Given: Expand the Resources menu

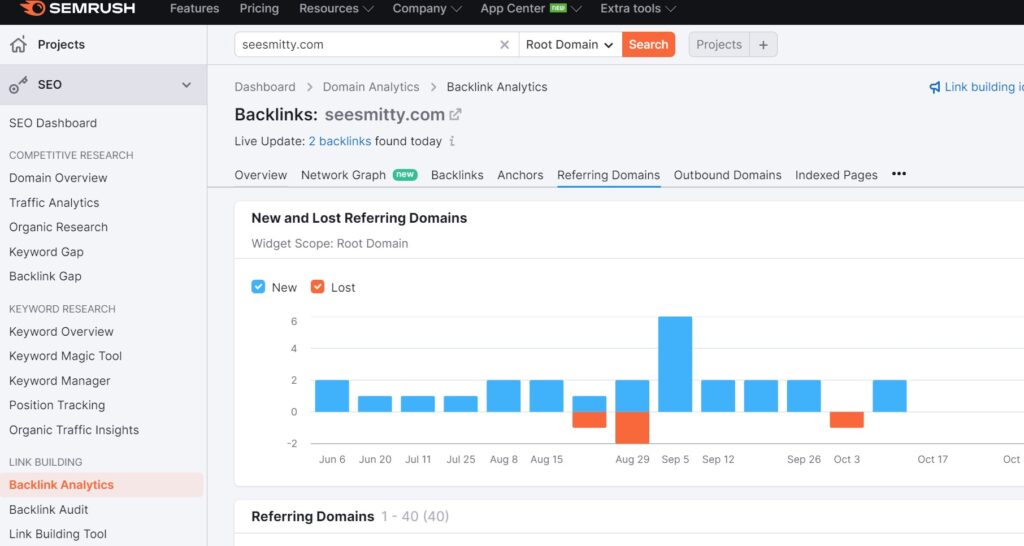Looking at the screenshot, I should (x=336, y=8).
